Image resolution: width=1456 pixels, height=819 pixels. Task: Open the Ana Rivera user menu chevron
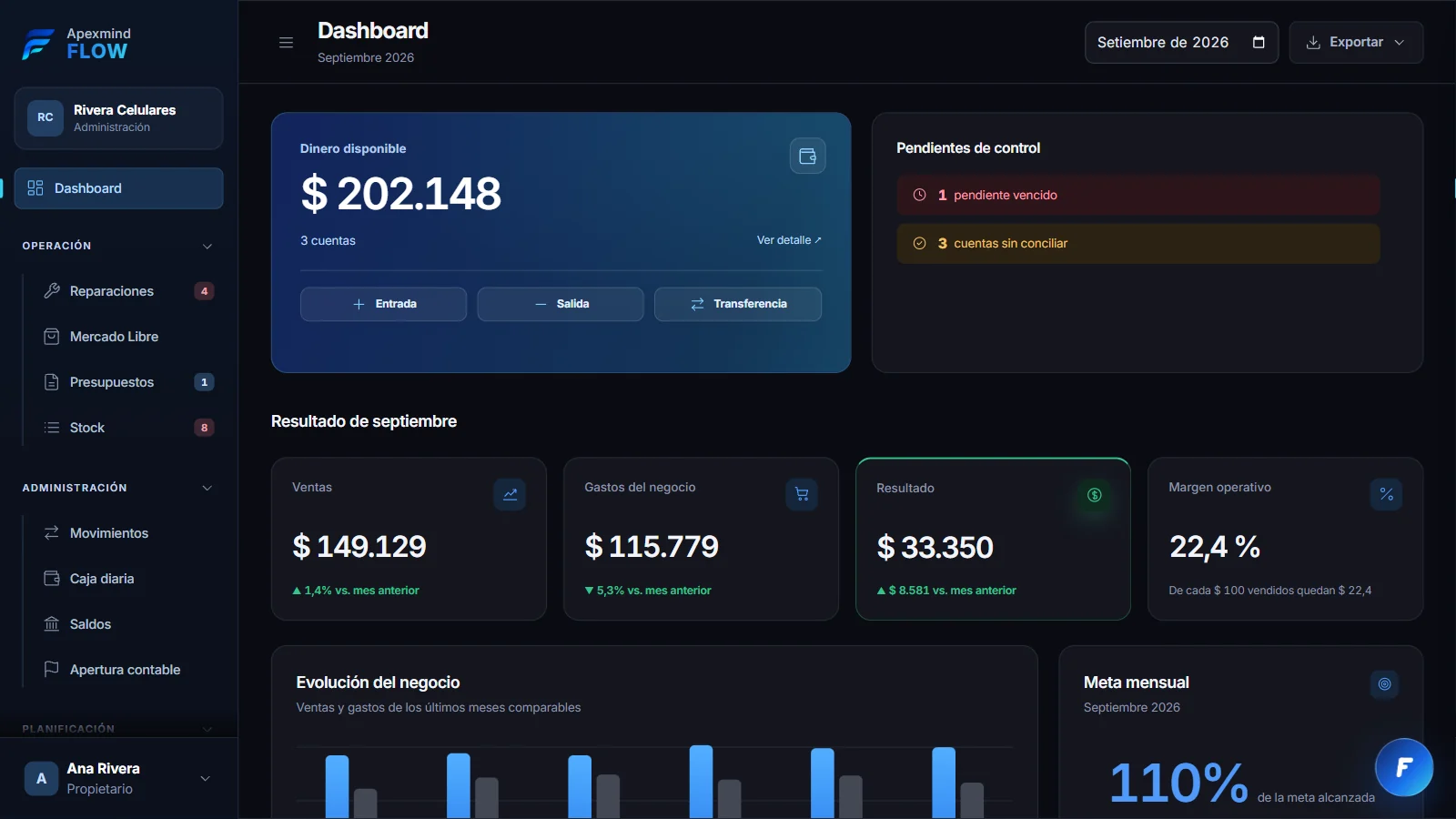(205, 778)
